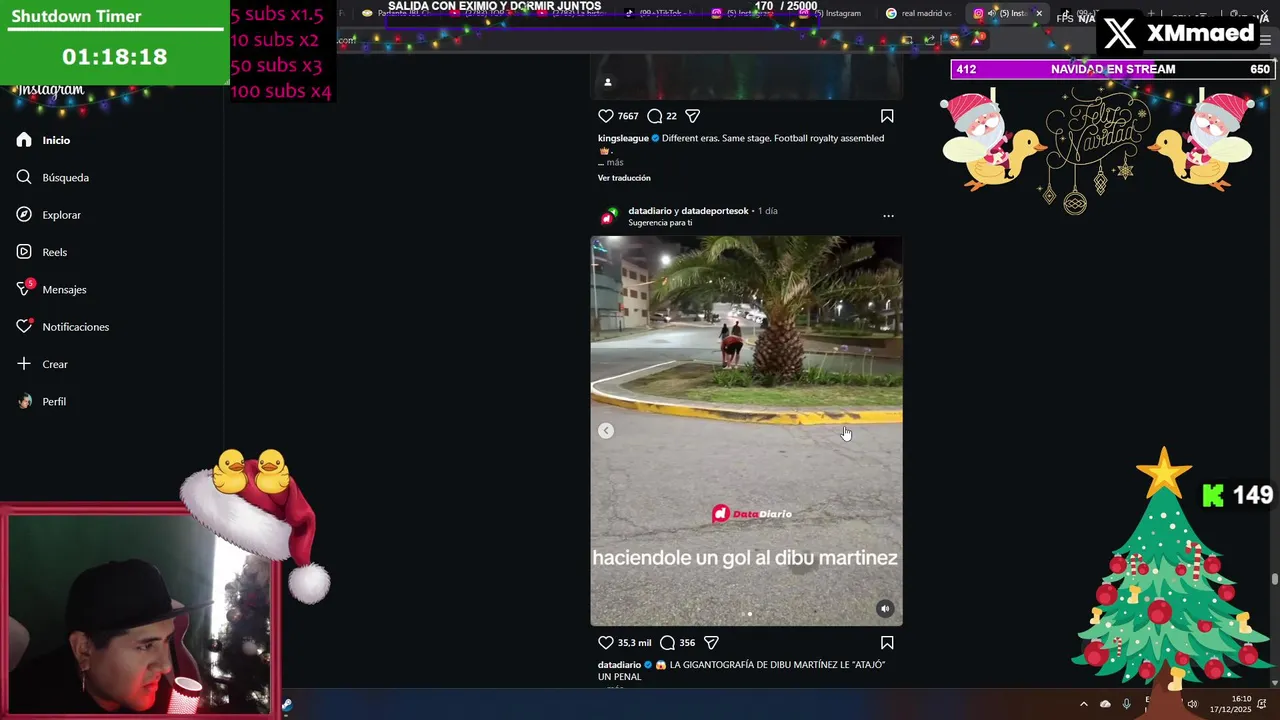This screenshot has height=720, width=1280.
Task: Open Explorar from the sidebar
Action: click(x=49, y=215)
